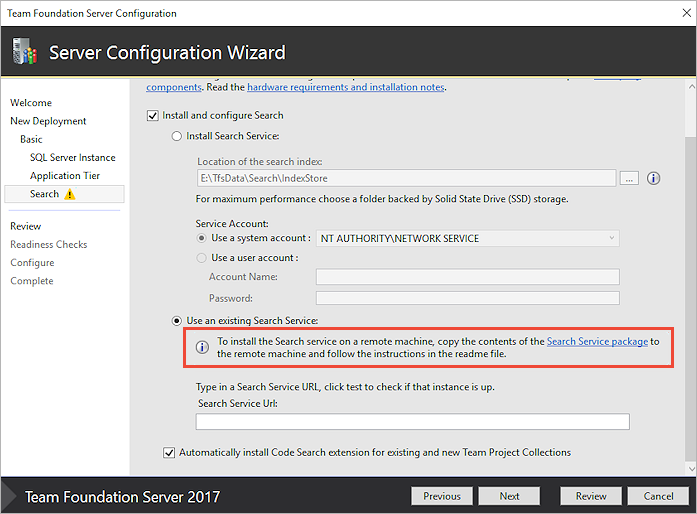The width and height of the screenshot is (697, 514).
Task: Click the Previous button
Action: pos(442,496)
